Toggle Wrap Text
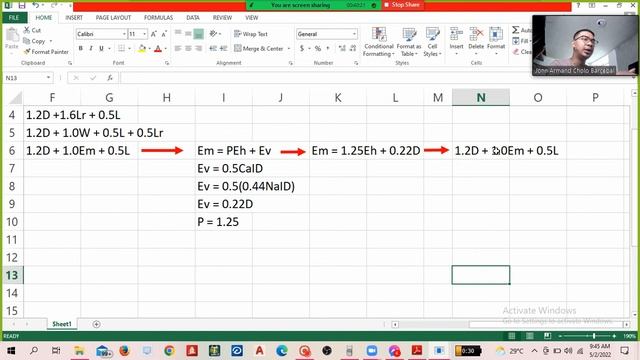 tap(251, 34)
